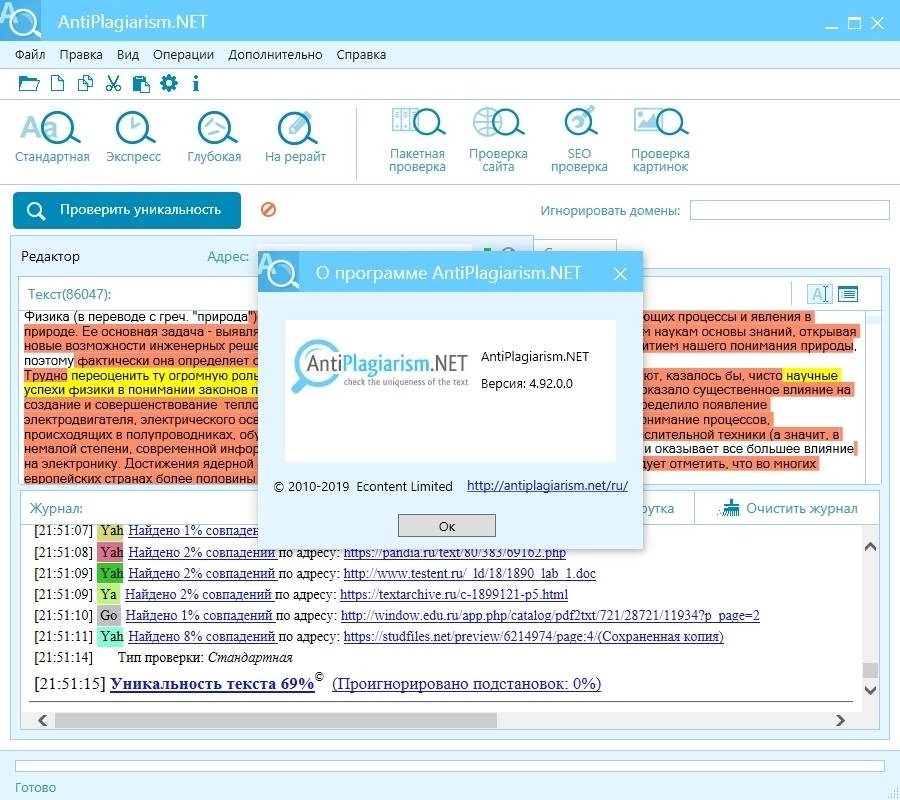Focus the Игнорировать домены input field

pos(789,210)
